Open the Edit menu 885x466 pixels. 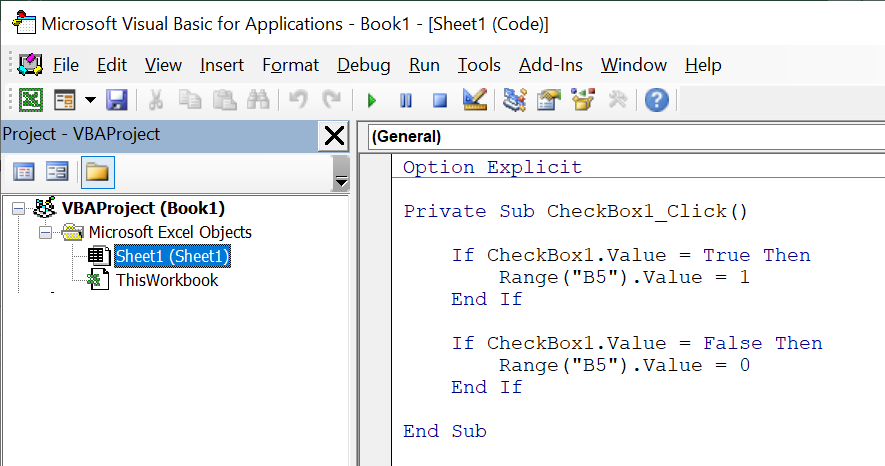click(x=112, y=65)
